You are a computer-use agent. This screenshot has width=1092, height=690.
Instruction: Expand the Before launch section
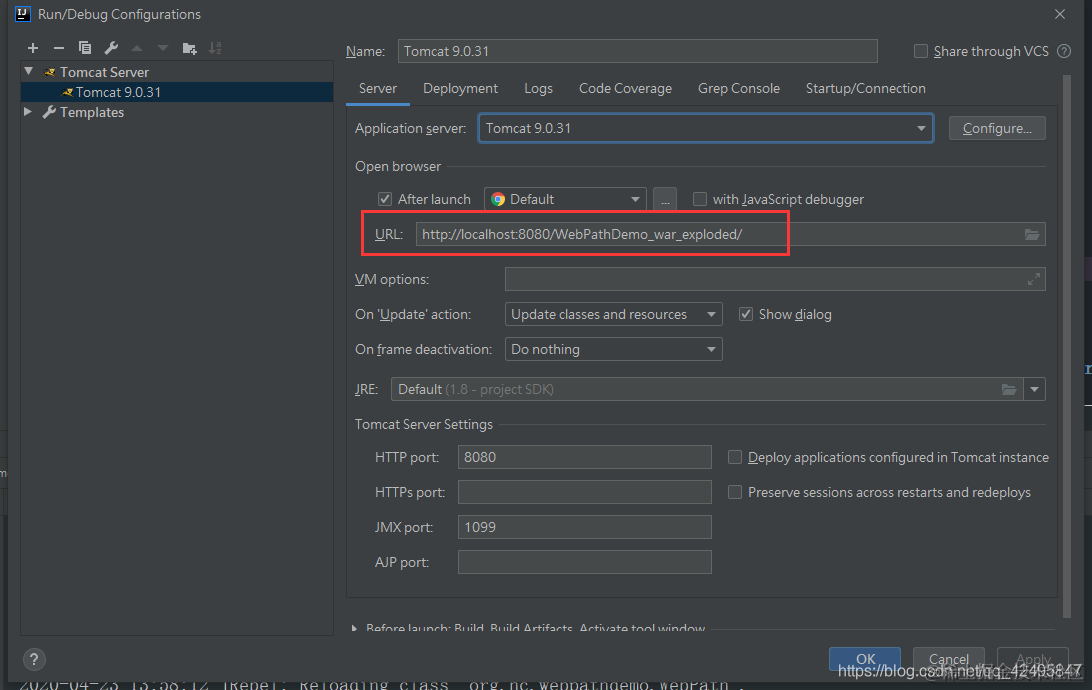(354, 628)
